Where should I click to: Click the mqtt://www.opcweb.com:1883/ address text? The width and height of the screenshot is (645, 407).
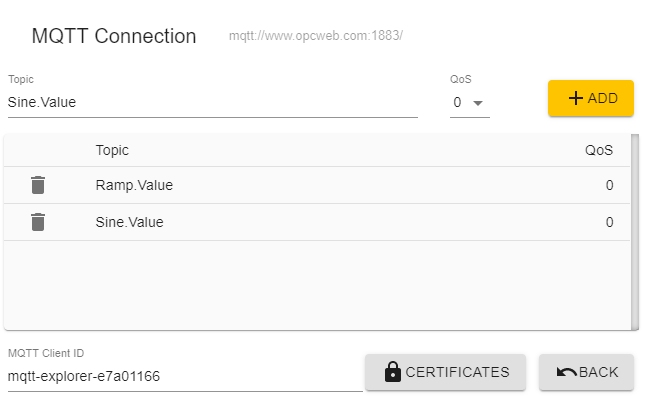click(315, 37)
